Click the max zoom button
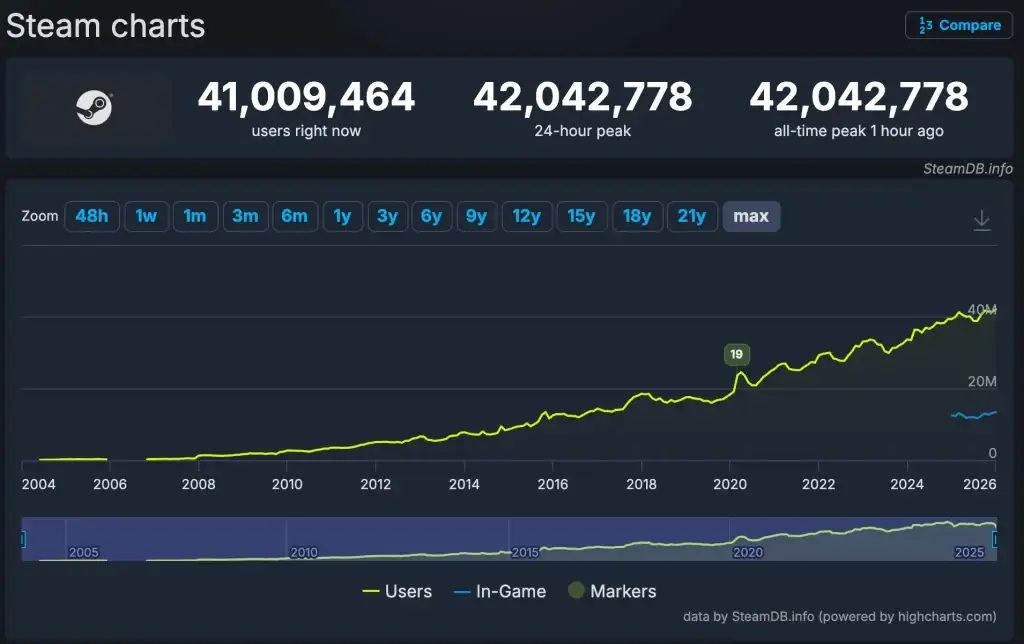 [751, 216]
